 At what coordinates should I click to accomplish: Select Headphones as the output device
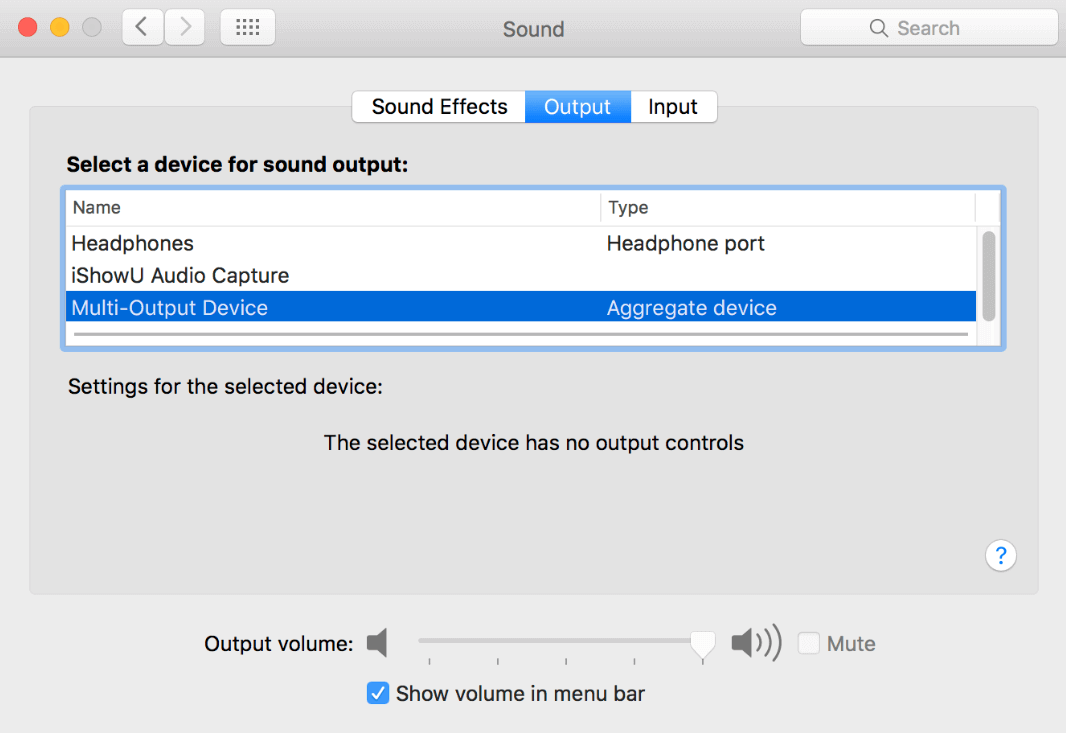(x=133, y=243)
